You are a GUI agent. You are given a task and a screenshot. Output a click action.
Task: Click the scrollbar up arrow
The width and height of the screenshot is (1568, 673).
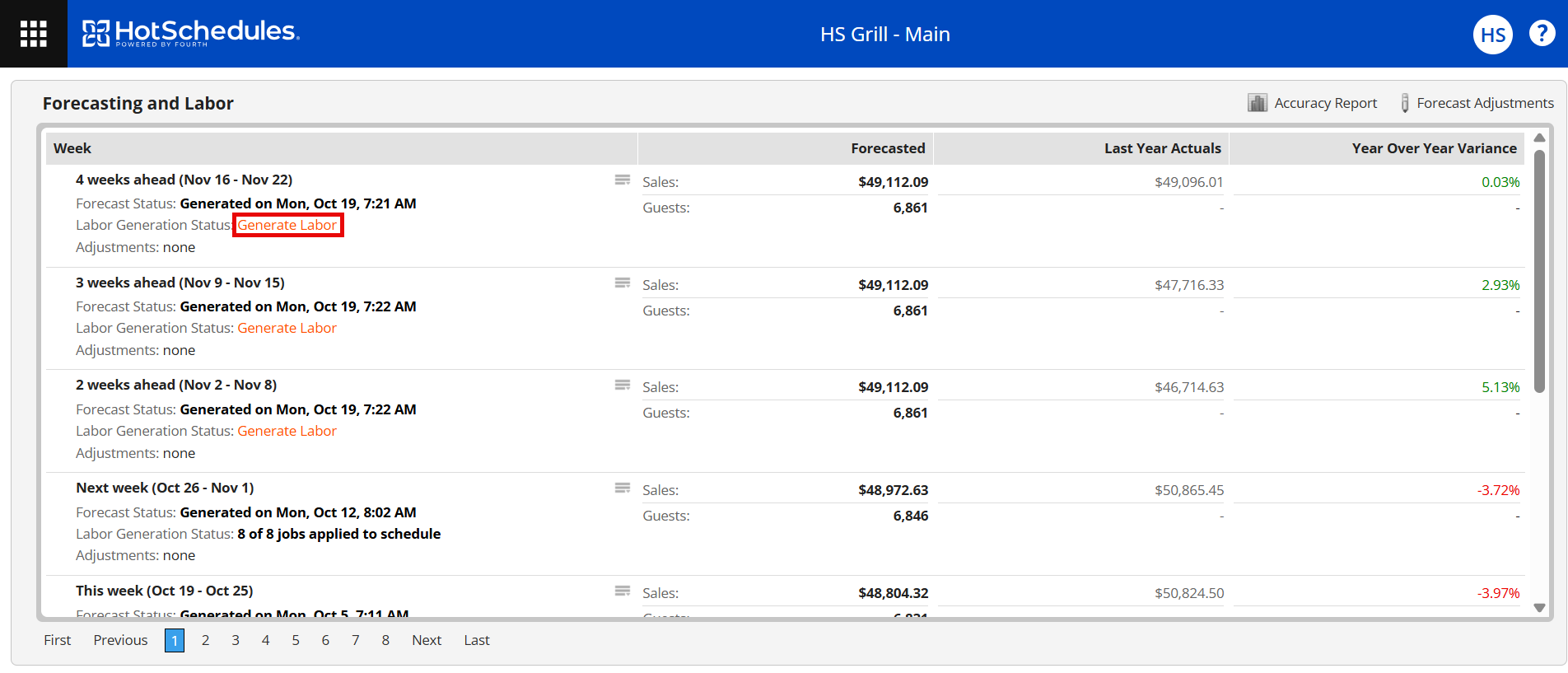point(1539,138)
